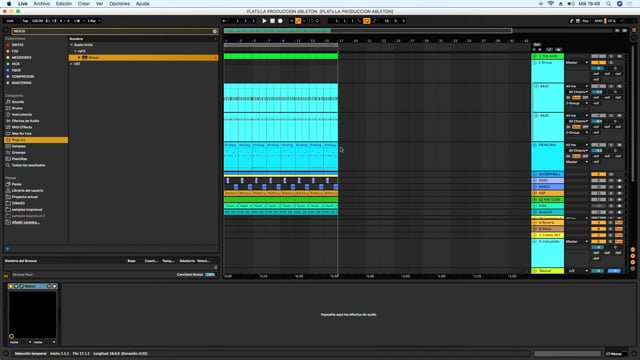The width and height of the screenshot is (640, 360).
Task: Open MIDI Effects category
Action: (x=22, y=127)
